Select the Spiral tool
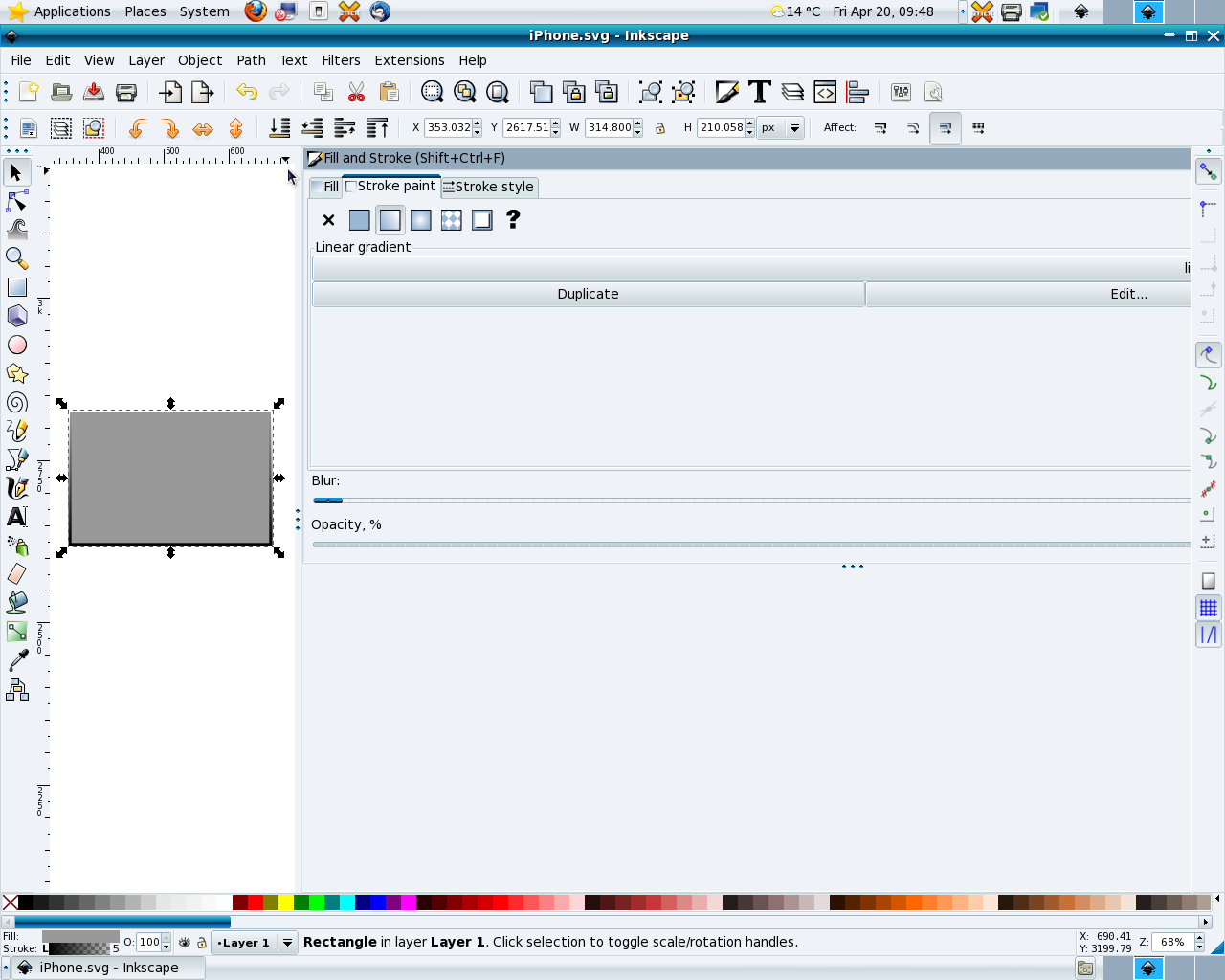Viewport: 1225px width, 980px height. tap(17, 402)
